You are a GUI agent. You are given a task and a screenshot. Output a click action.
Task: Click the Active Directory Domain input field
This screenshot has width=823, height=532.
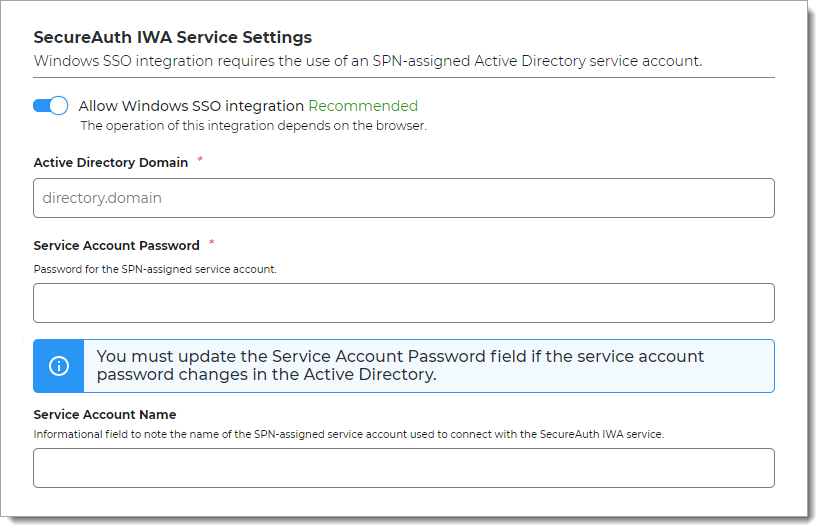403,198
